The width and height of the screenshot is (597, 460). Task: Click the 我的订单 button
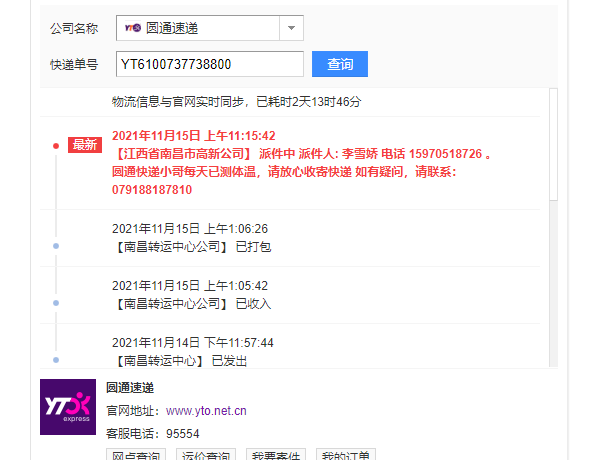click(x=346, y=455)
